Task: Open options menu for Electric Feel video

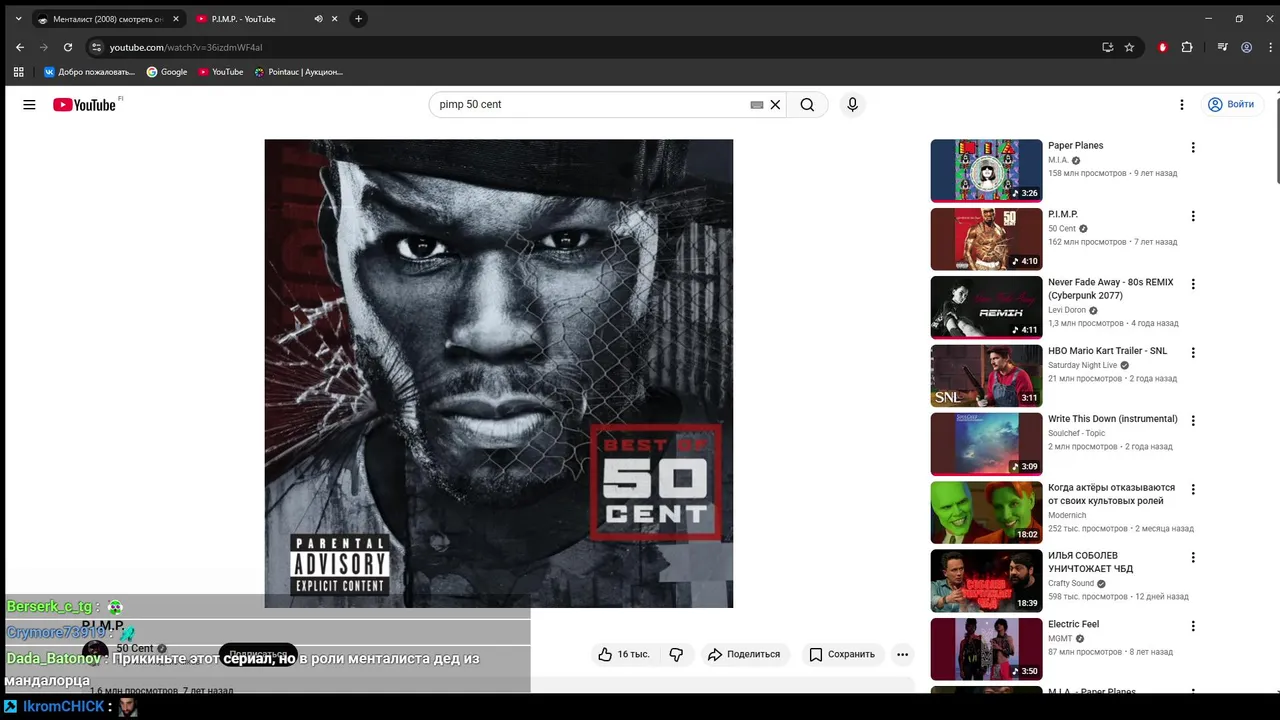Action: pos(1192,626)
